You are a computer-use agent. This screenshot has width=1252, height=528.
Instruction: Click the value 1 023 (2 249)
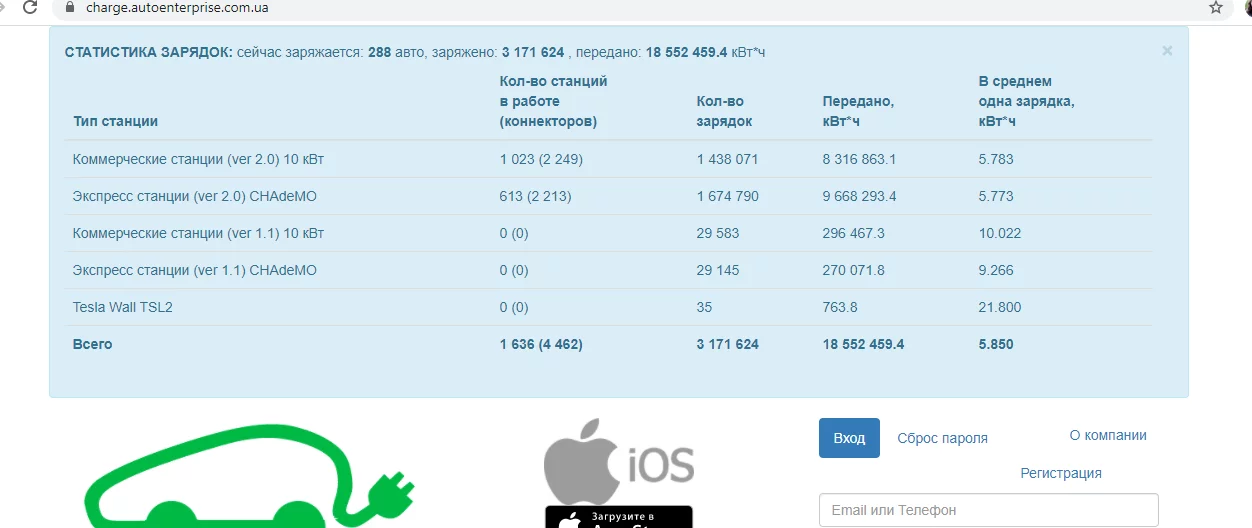(541, 159)
